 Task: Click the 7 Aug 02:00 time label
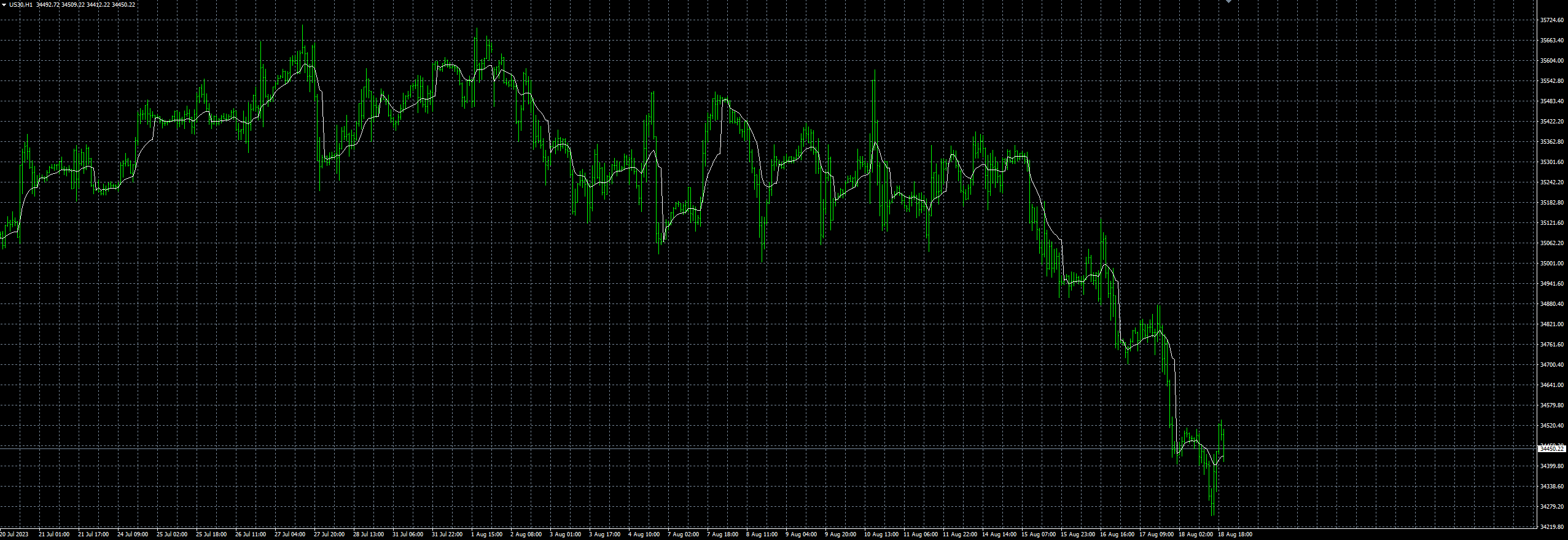(683, 534)
